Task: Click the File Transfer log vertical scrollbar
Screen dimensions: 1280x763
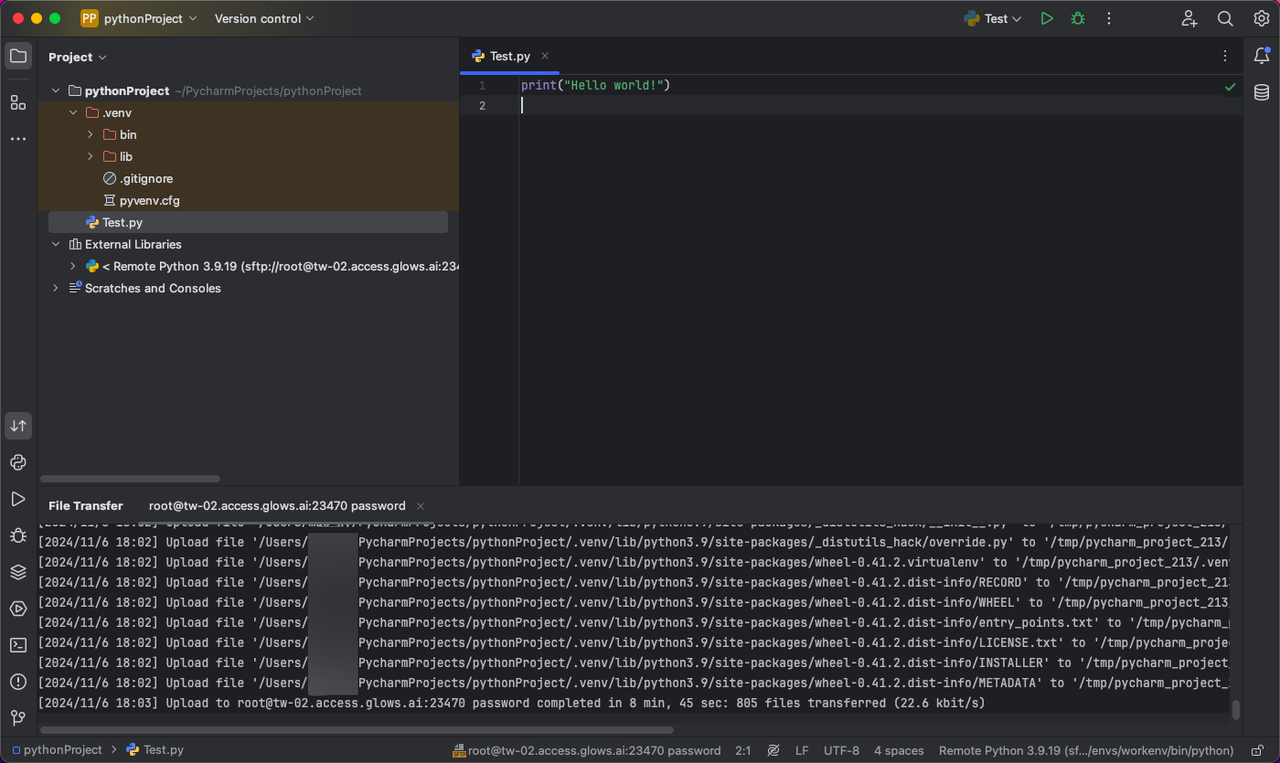Action: tap(1236, 710)
